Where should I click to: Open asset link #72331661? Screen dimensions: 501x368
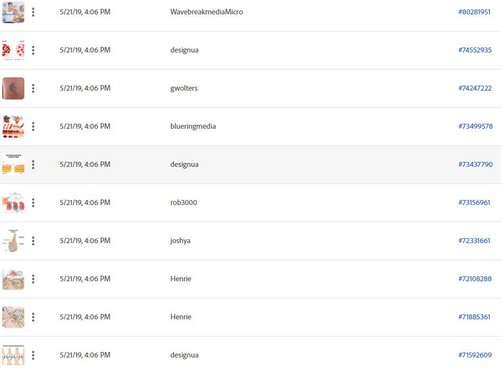[x=474, y=241]
